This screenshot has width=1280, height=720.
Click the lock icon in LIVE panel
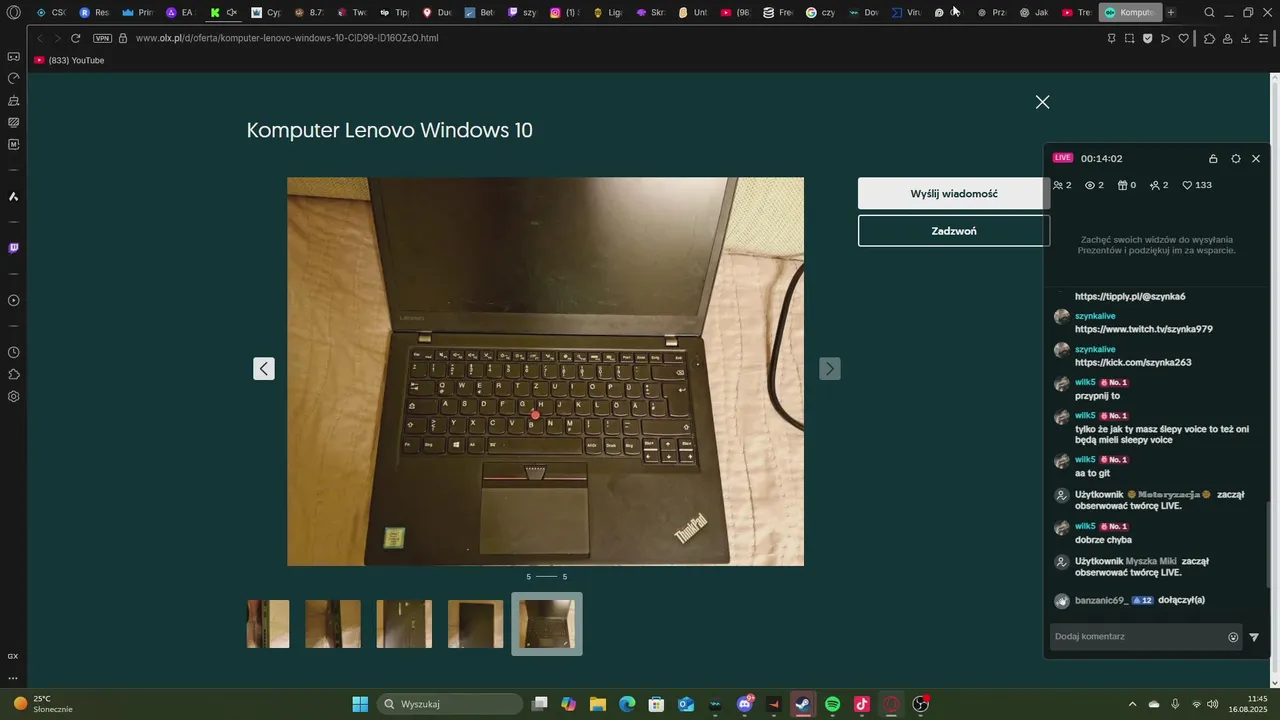click(1213, 158)
